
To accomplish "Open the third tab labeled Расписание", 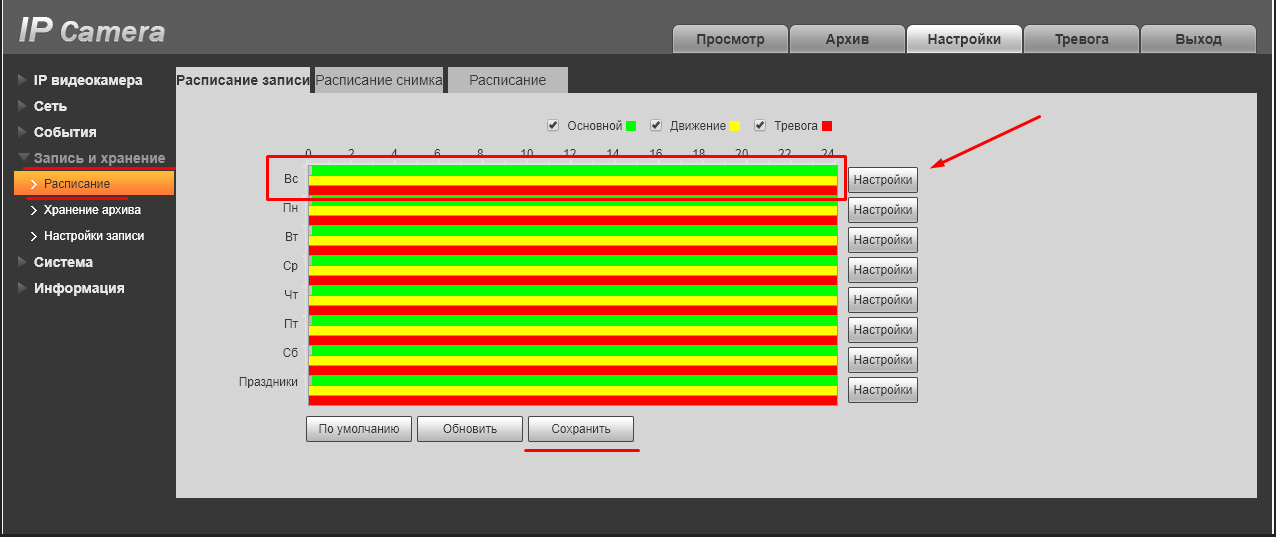I will pyautogui.click(x=507, y=80).
